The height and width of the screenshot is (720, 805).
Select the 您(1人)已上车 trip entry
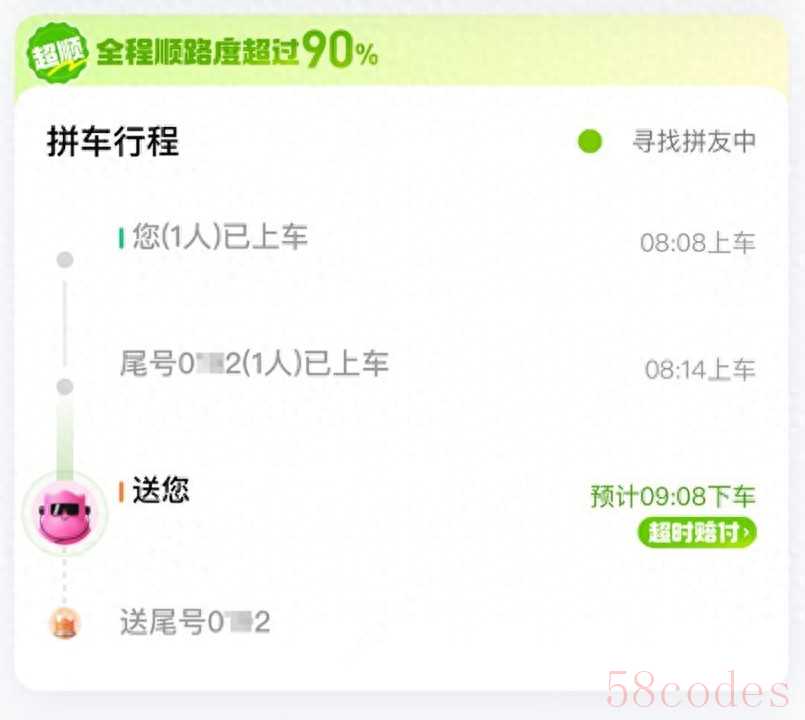tap(220, 237)
